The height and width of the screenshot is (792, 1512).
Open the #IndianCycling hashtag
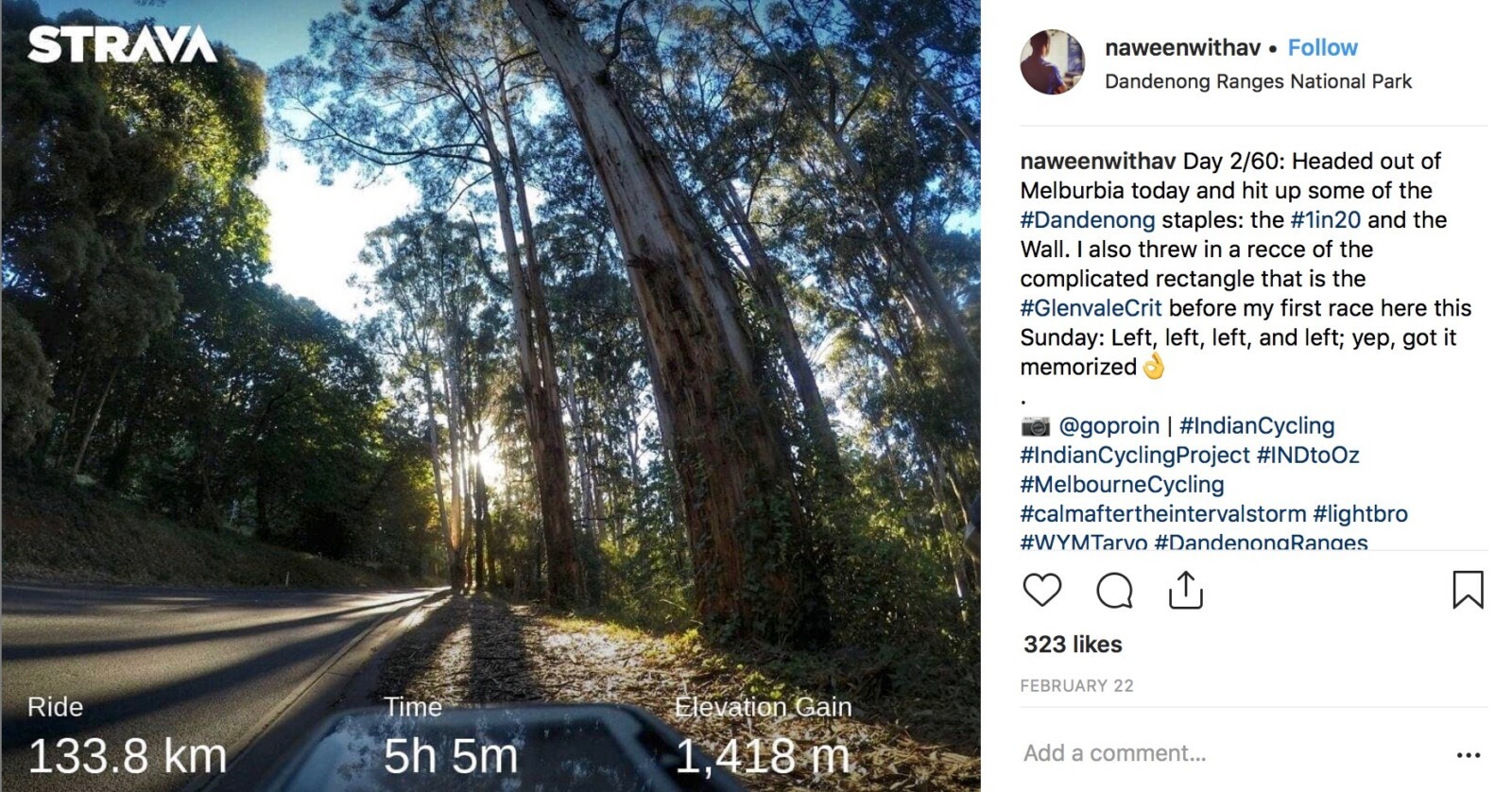coord(1257,426)
